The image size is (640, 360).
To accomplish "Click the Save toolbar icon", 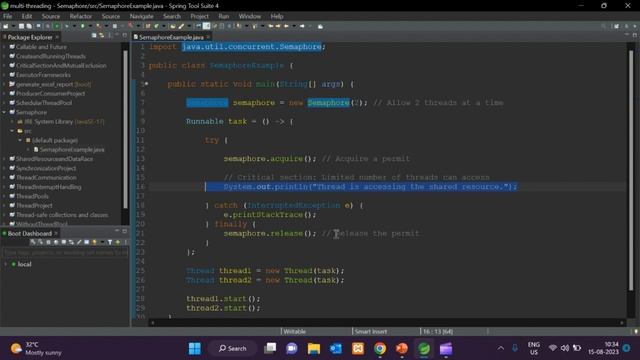I will (21, 26).
